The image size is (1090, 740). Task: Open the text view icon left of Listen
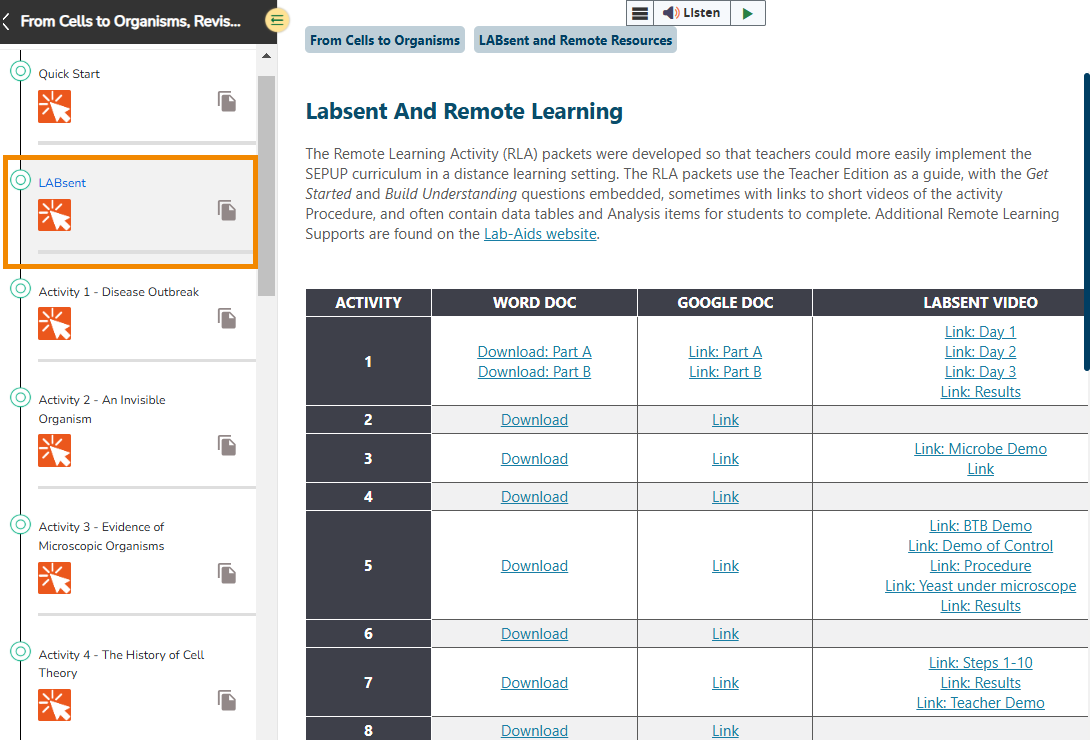640,13
